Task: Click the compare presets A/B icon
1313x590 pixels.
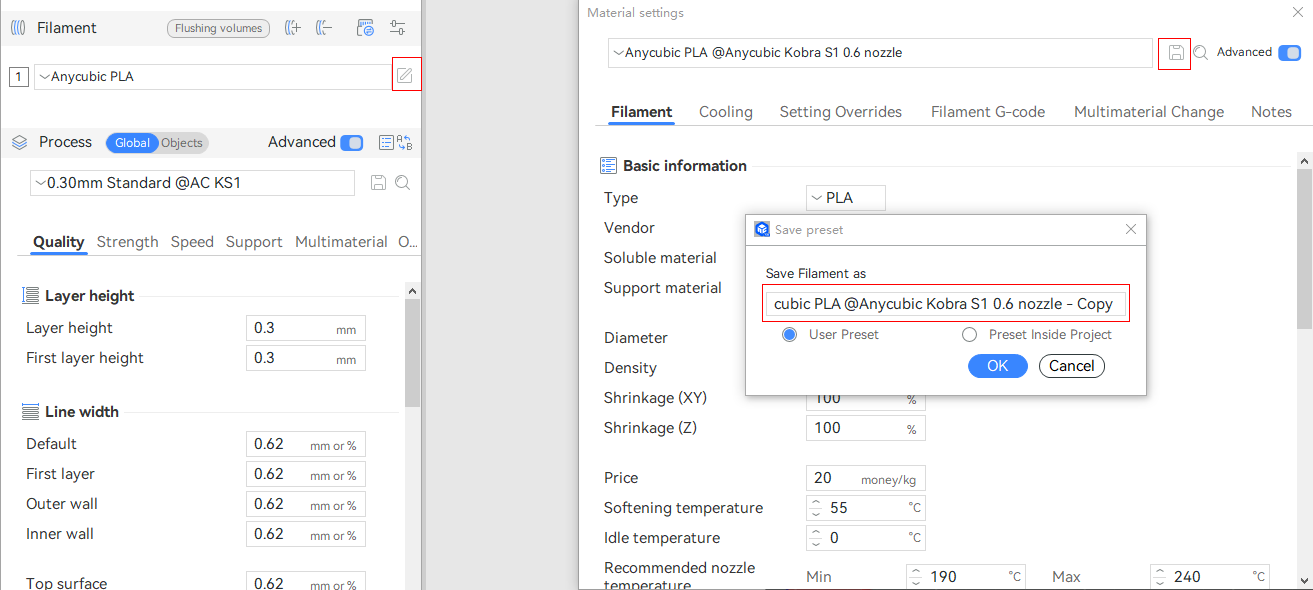Action: (404, 142)
